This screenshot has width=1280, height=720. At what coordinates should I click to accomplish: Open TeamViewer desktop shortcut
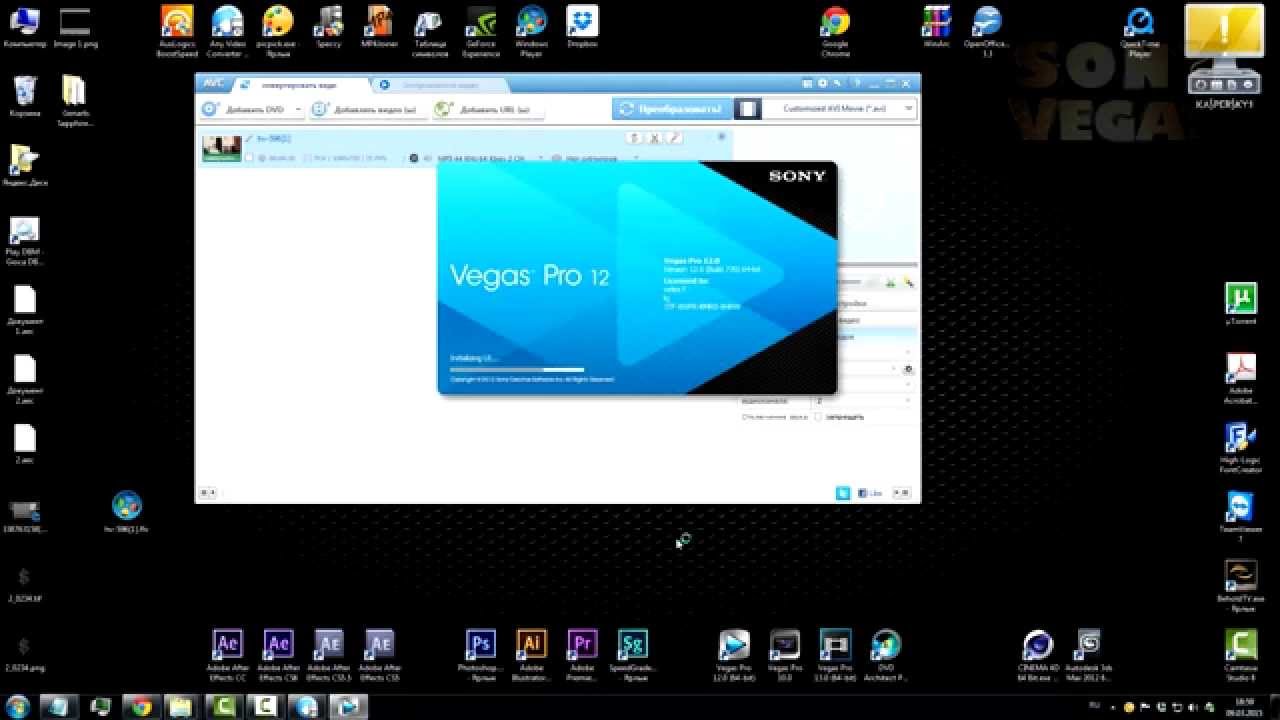coord(1241,516)
